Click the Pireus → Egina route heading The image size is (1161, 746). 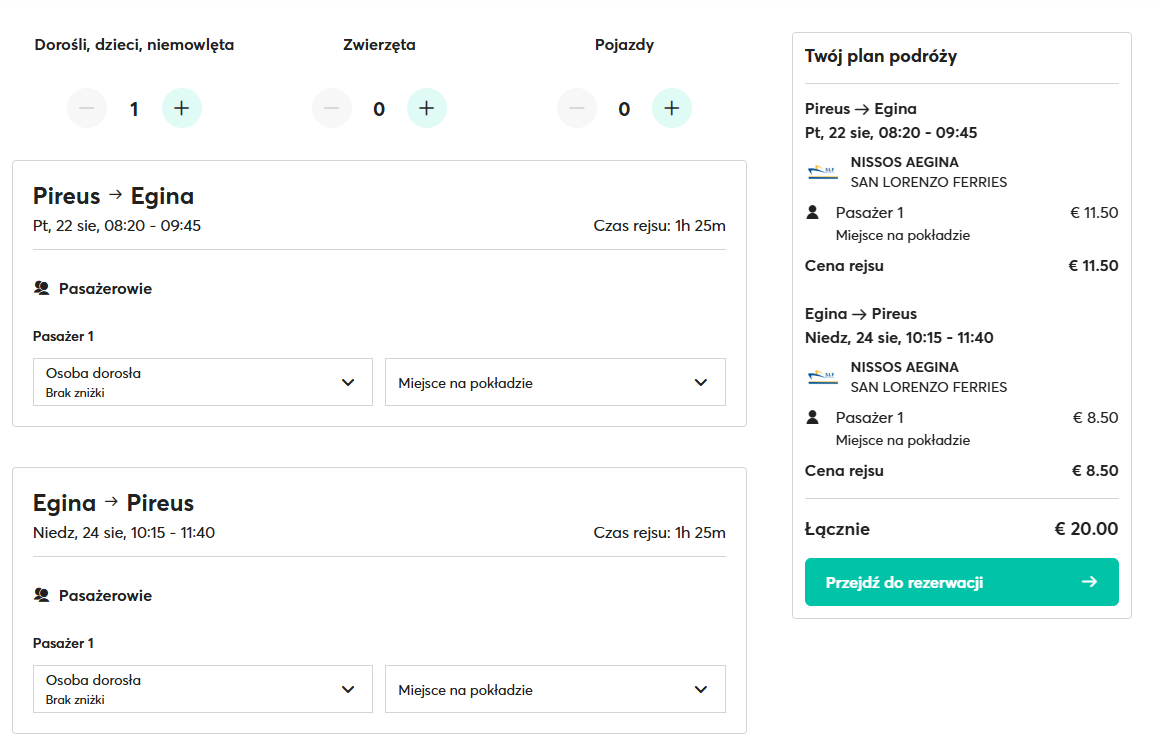(x=113, y=195)
